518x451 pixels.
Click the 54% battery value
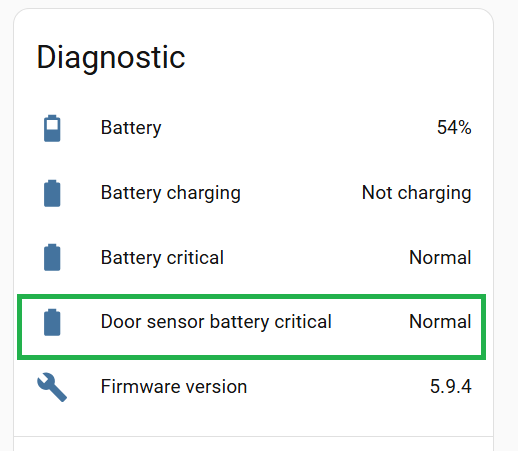(x=454, y=127)
